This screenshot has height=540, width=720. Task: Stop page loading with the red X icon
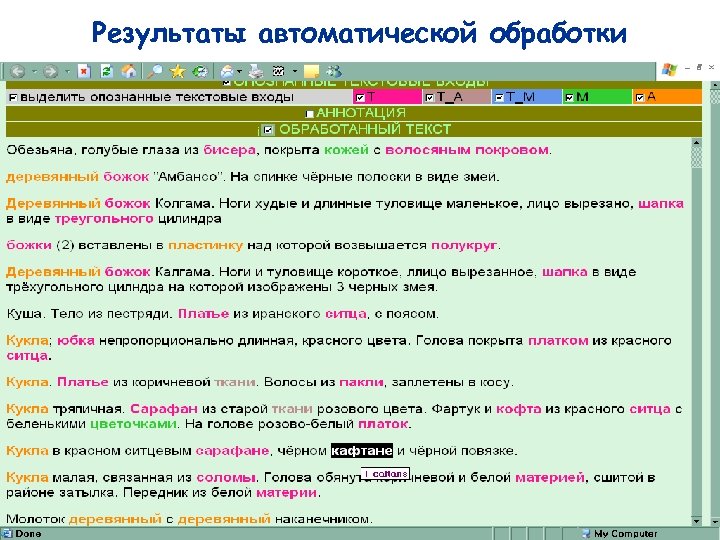click(x=84, y=72)
